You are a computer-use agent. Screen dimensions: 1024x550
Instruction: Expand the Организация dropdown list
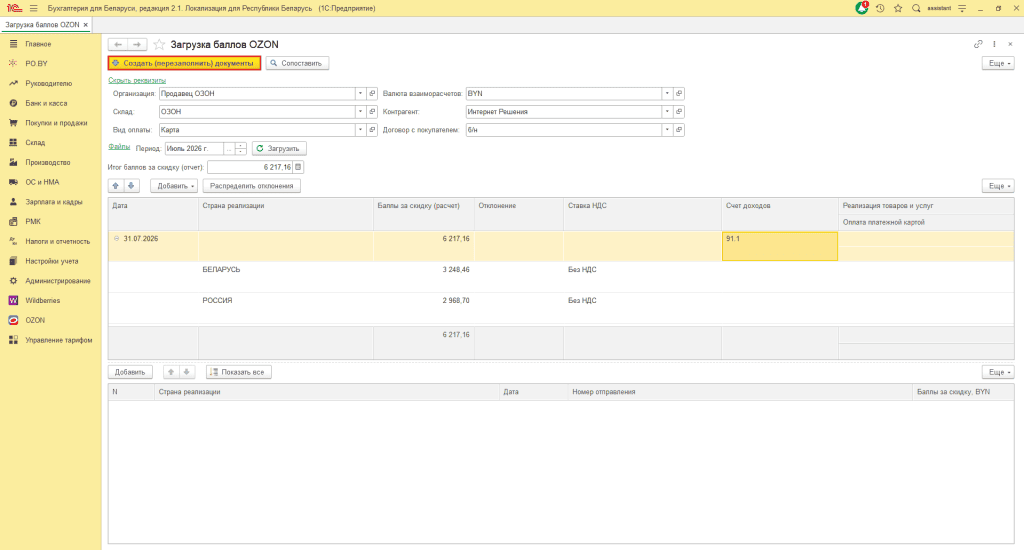[360, 93]
